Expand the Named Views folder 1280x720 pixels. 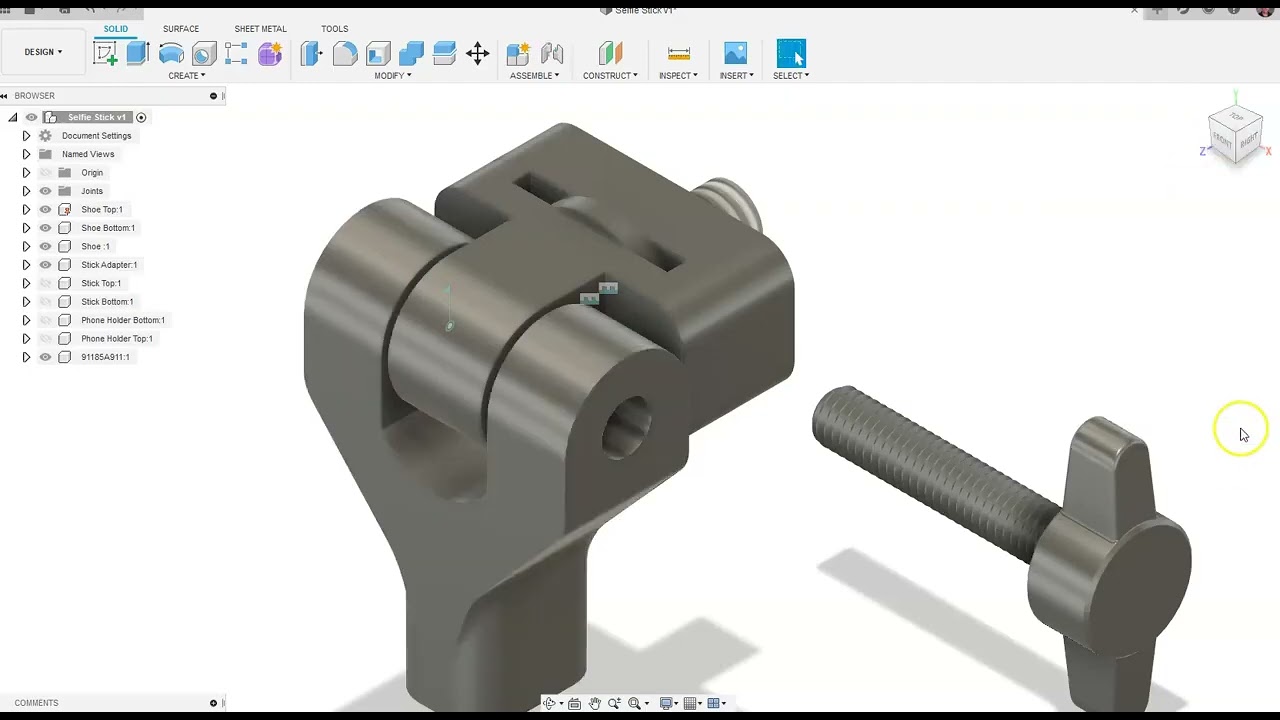pos(26,154)
